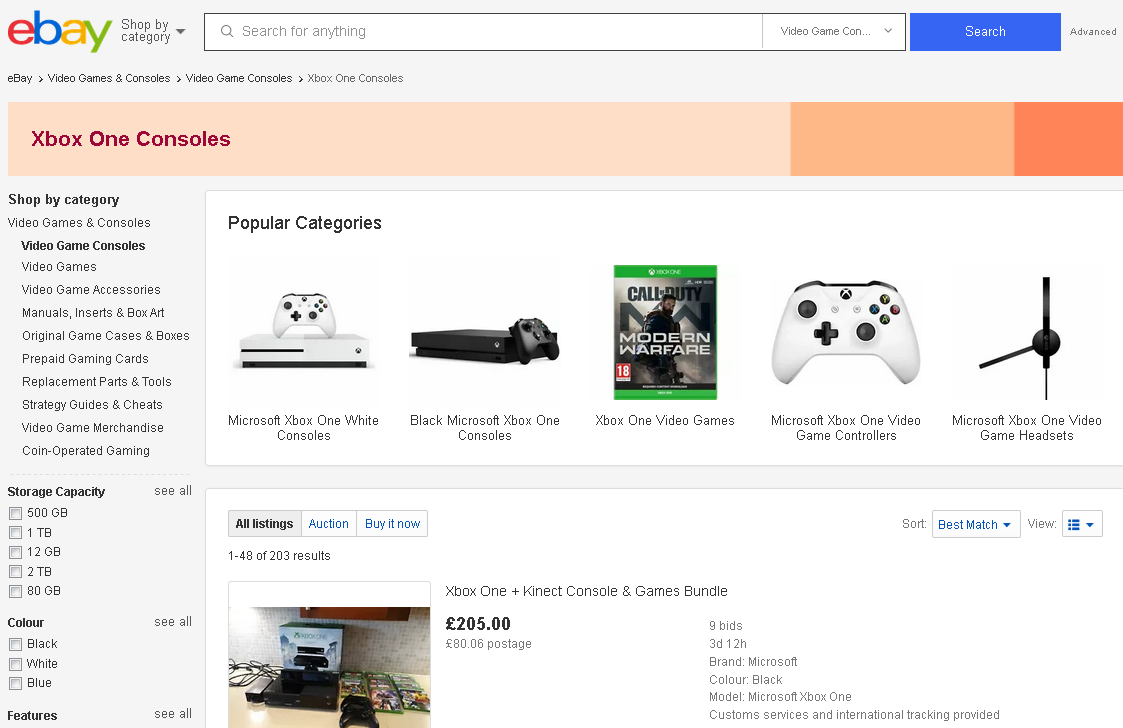Enable the 1 TB storage filter
The width and height of the screenshot is (1123, 728).
pyautogui.click(x=15, y=533)
